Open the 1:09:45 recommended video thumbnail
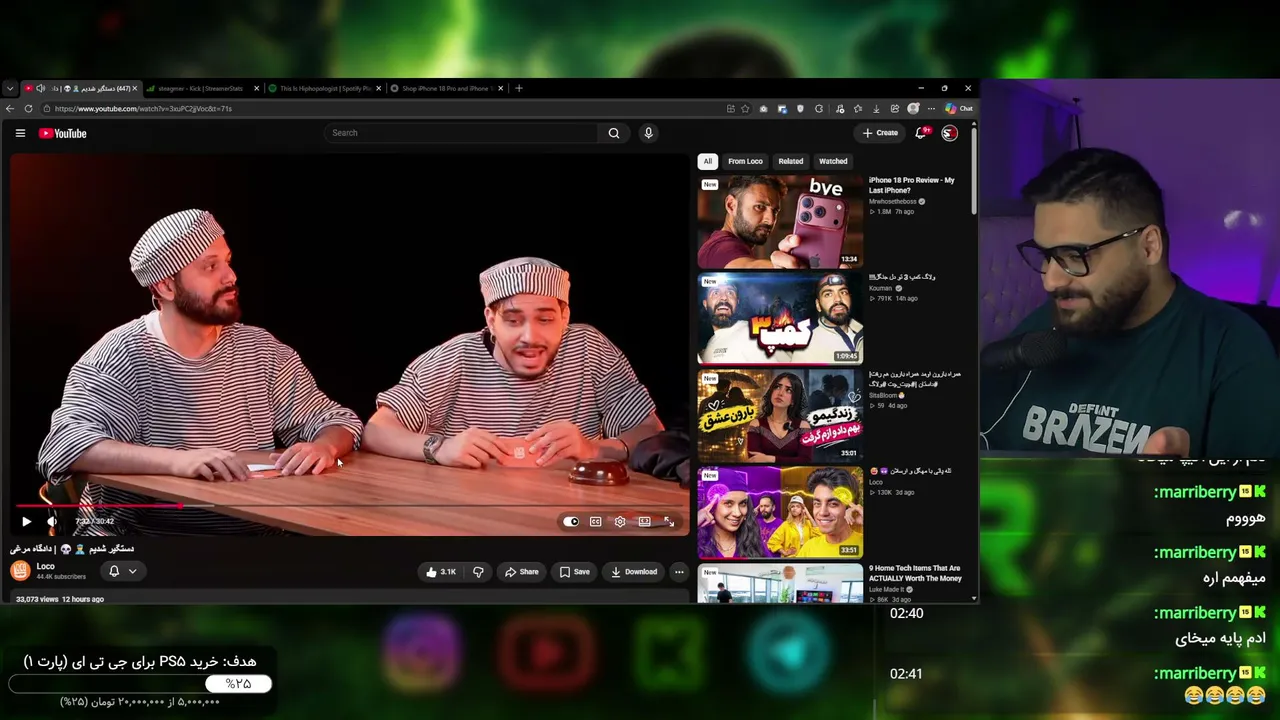The height and width of the screenshot is (720, 1280). 780,318
